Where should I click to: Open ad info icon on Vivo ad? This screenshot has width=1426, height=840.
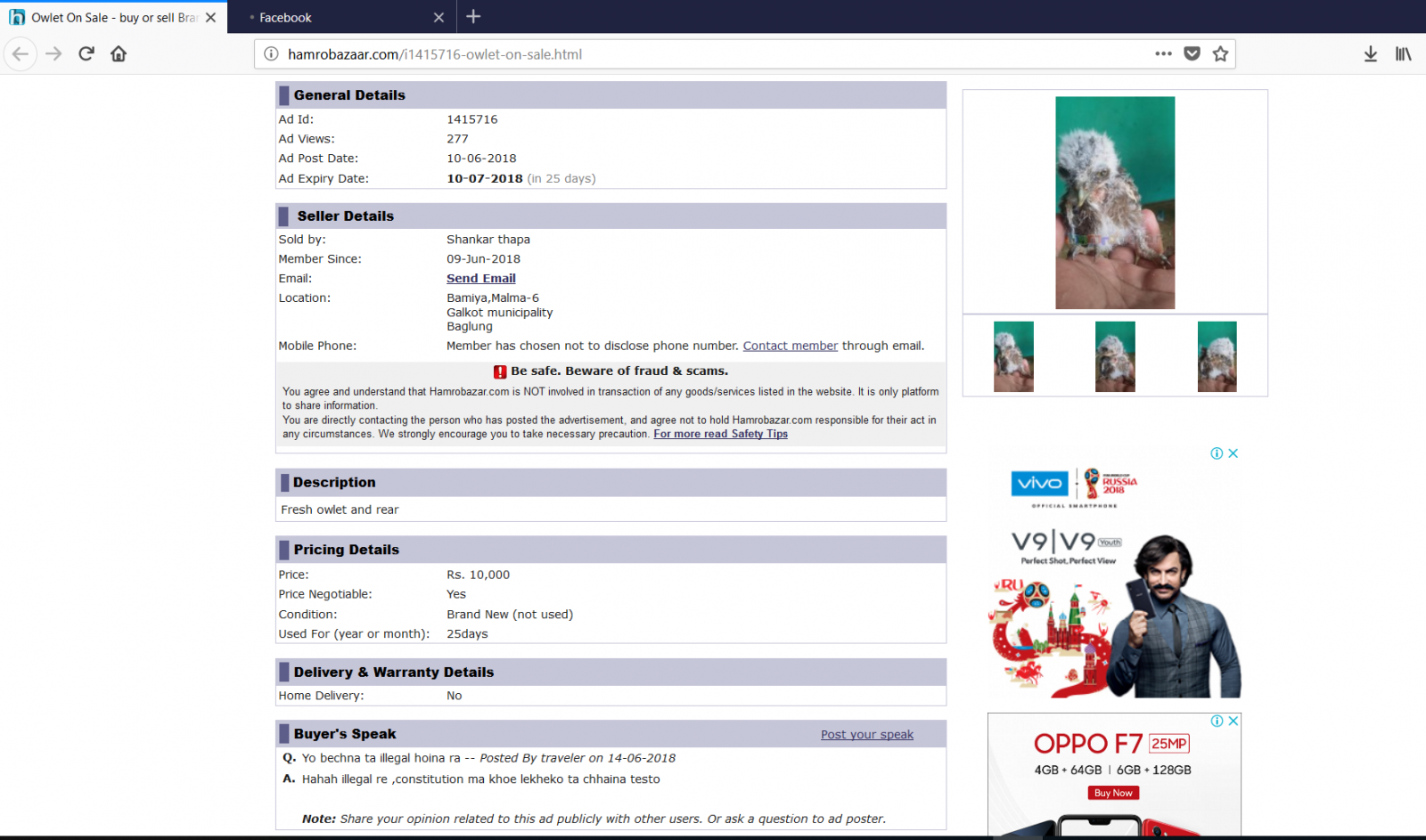coord(1217,453)
